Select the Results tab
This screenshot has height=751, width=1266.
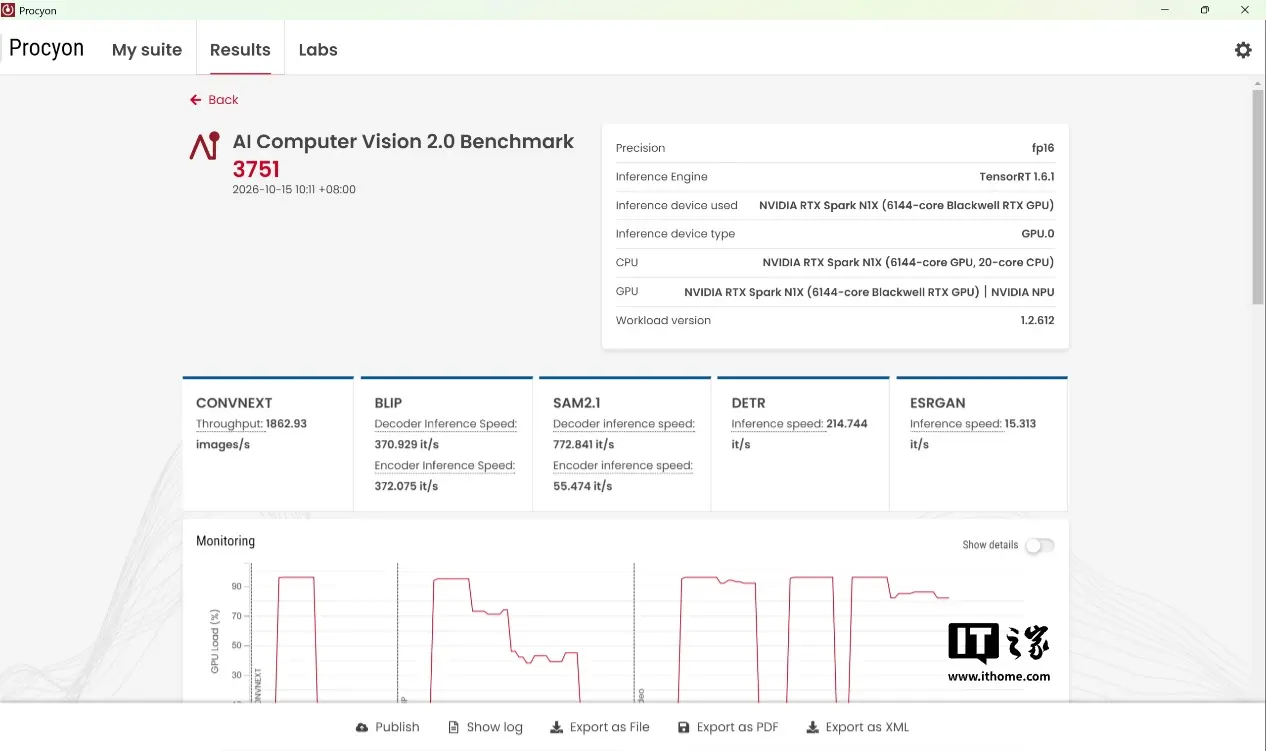240,50
